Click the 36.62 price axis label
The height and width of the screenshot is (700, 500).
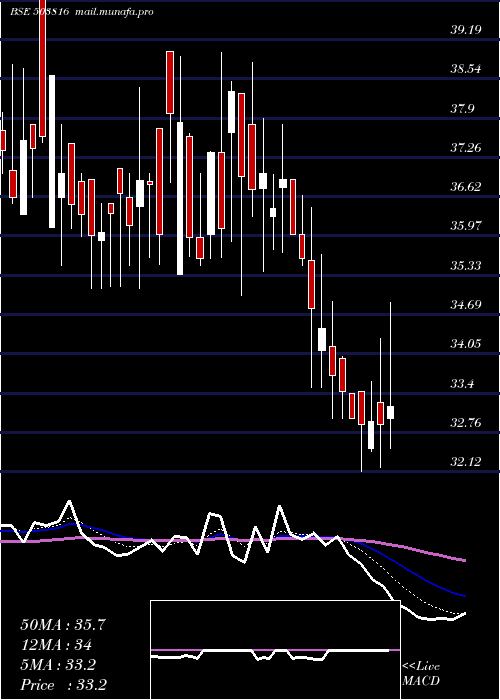(x=466, y=187)
